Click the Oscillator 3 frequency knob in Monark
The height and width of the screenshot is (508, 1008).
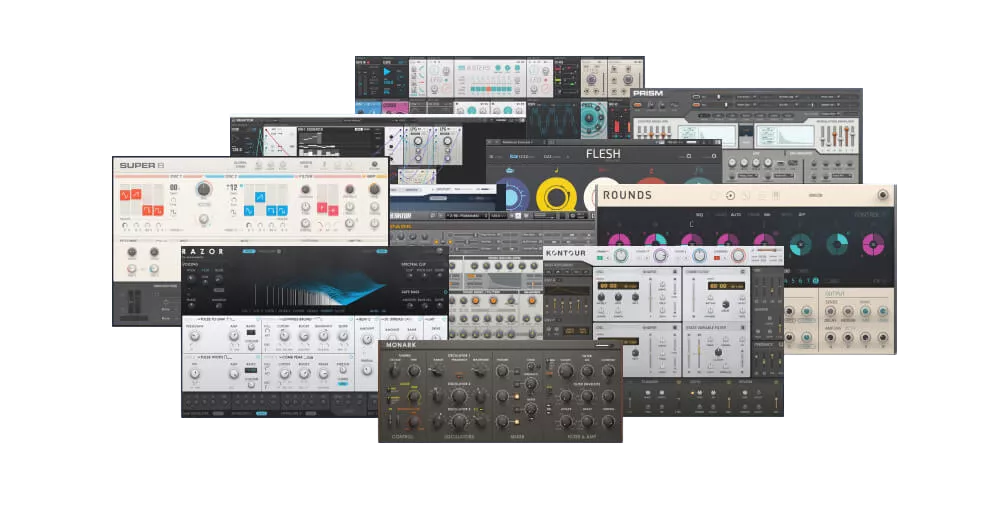click(459, 422)
